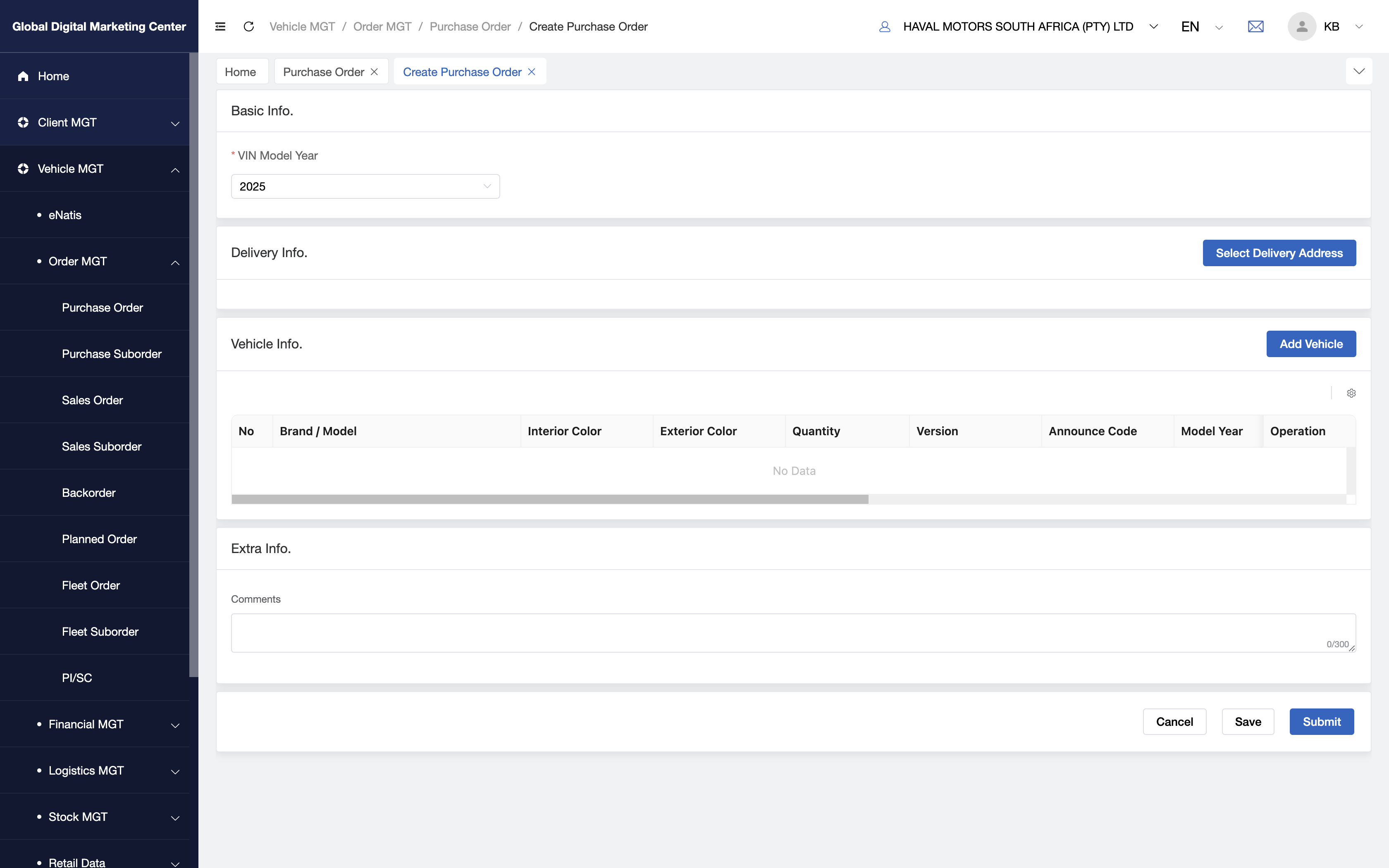Image resolution: width=1389 pixels, height=868 pixels.
Task: Collapse the Order MGT submenu
Action: click(x=175, y=262)
